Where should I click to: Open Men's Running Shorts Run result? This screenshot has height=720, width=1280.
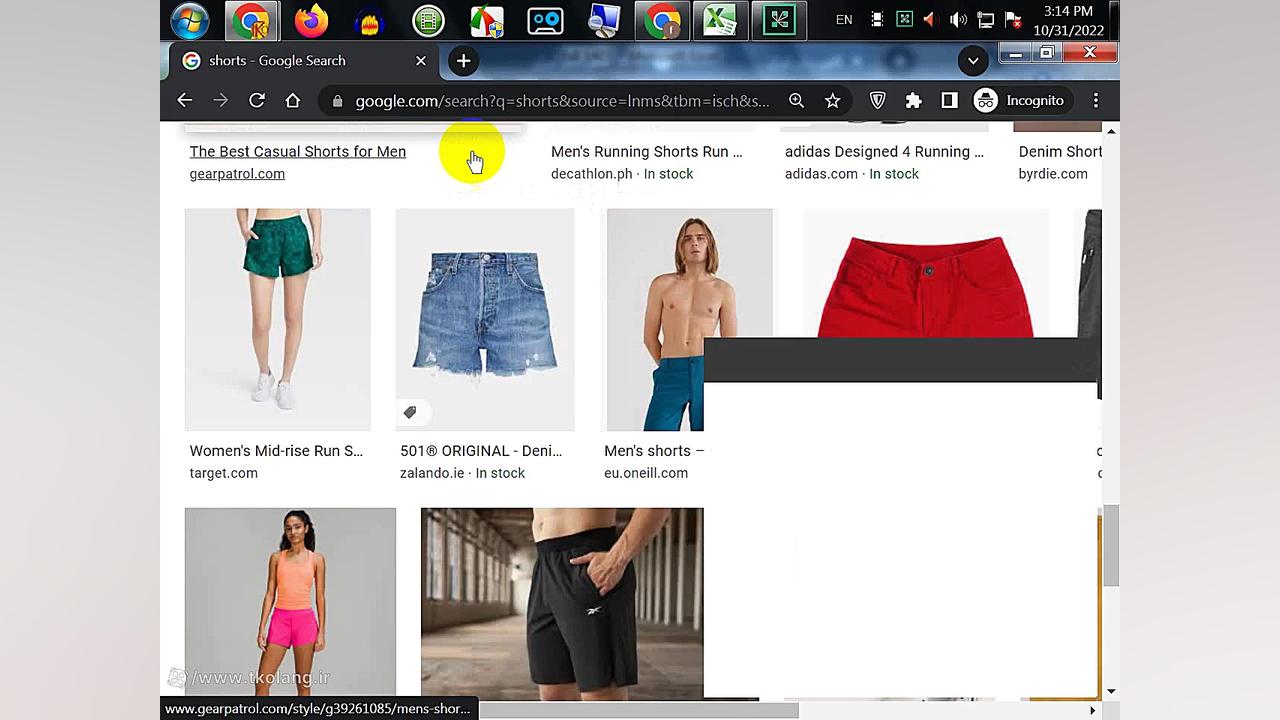647,151
